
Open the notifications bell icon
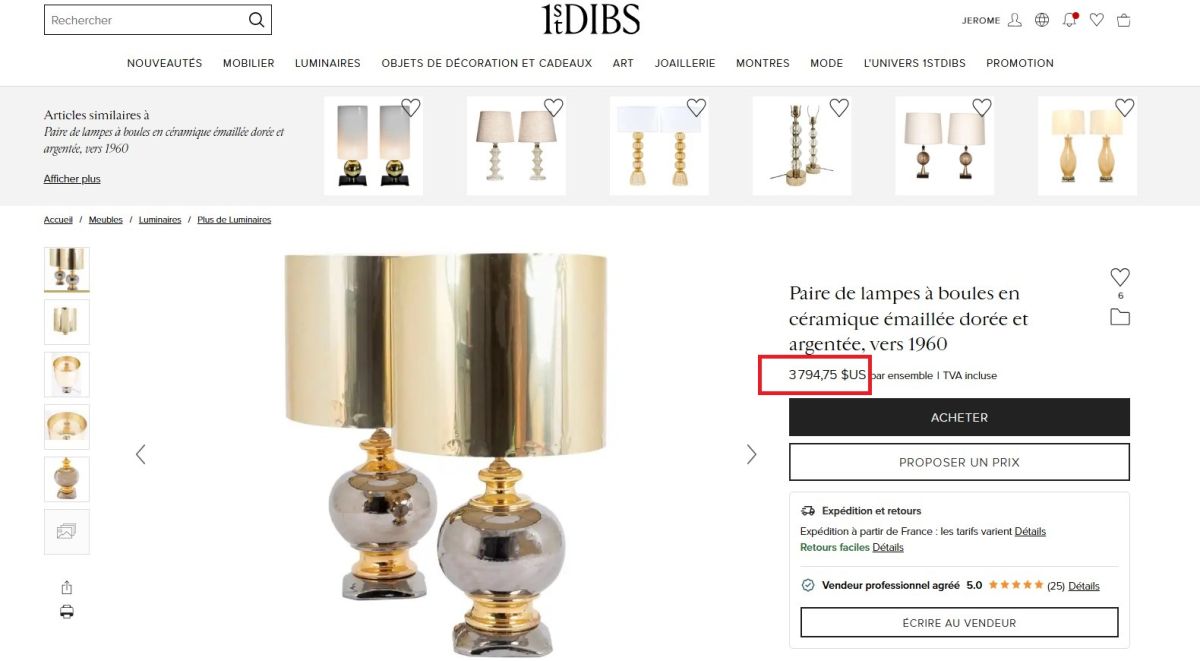(1070, 20)
